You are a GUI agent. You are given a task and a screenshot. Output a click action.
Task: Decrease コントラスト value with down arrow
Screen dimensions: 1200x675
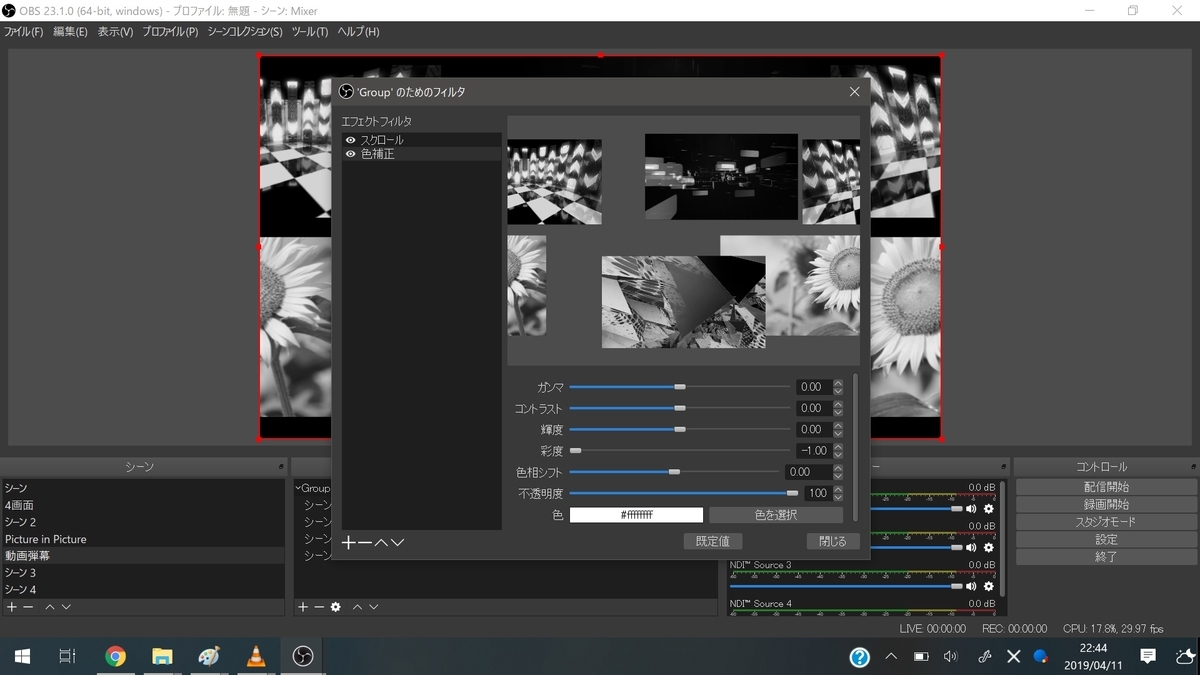click(x=838, y=411)
